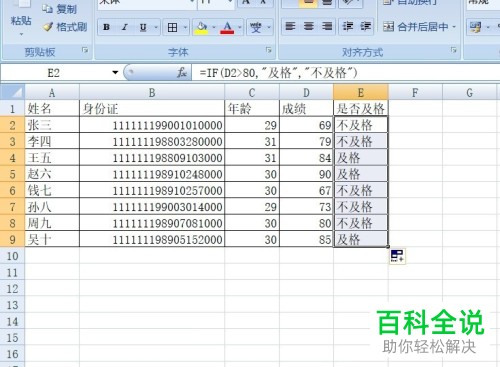The image size is (500, 367).
Task: Click the Name Box showing E2
Action: tap(54, 73)
